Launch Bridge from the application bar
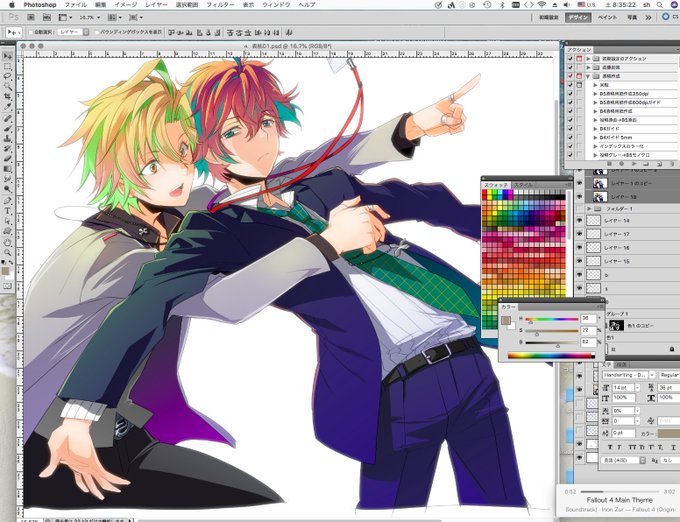 [x=31, y=17]
